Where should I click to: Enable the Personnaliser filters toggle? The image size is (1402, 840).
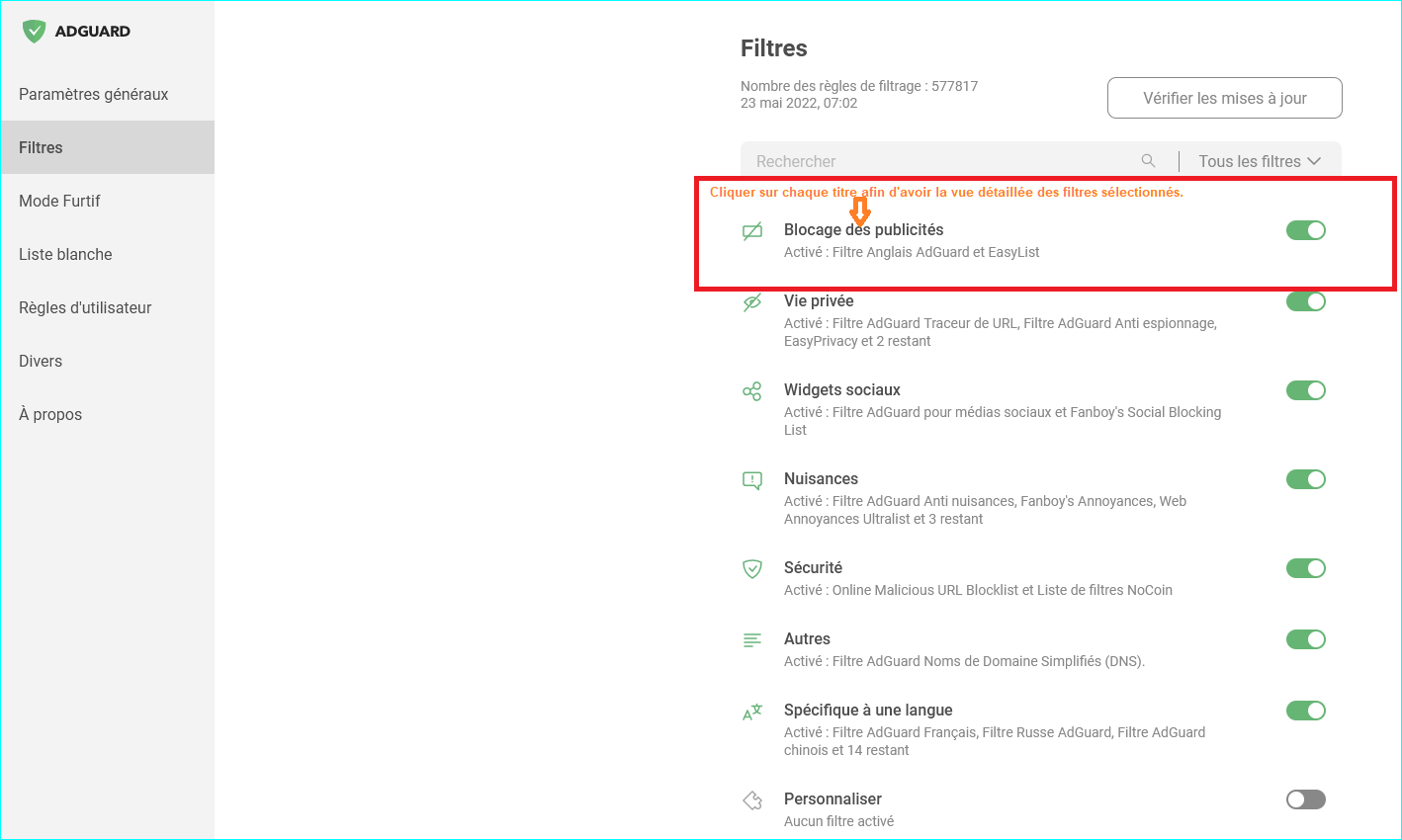(1305, 799)
